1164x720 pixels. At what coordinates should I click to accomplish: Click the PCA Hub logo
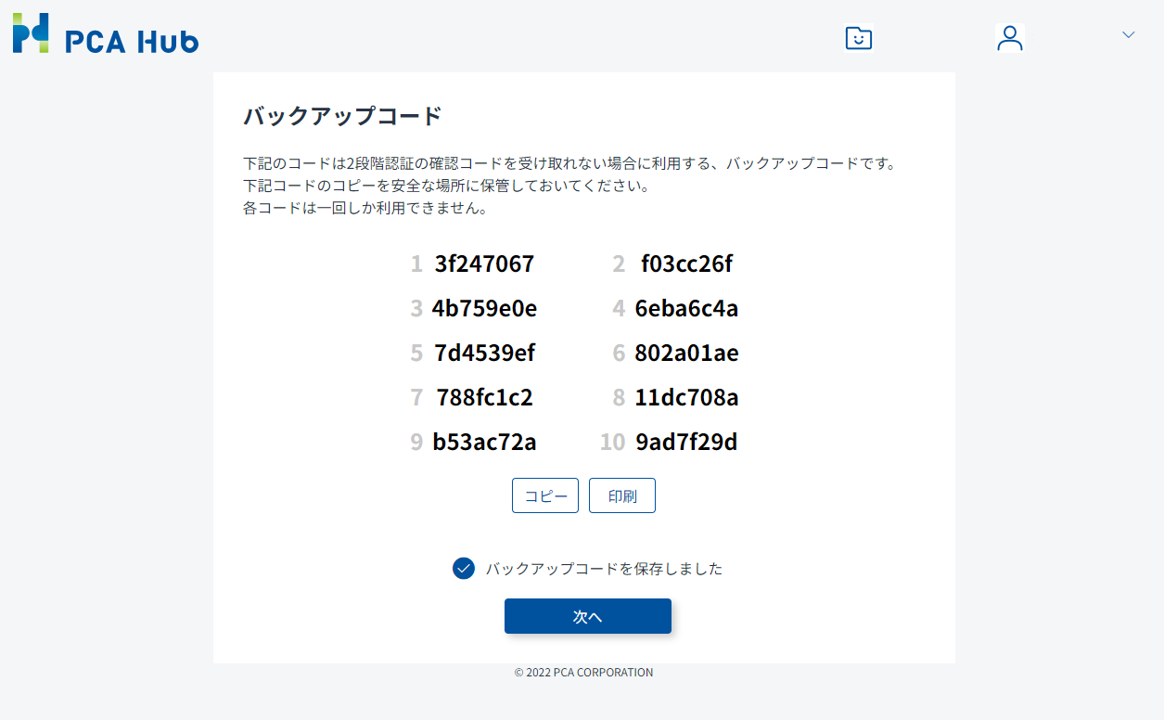(x=105, y=34)
